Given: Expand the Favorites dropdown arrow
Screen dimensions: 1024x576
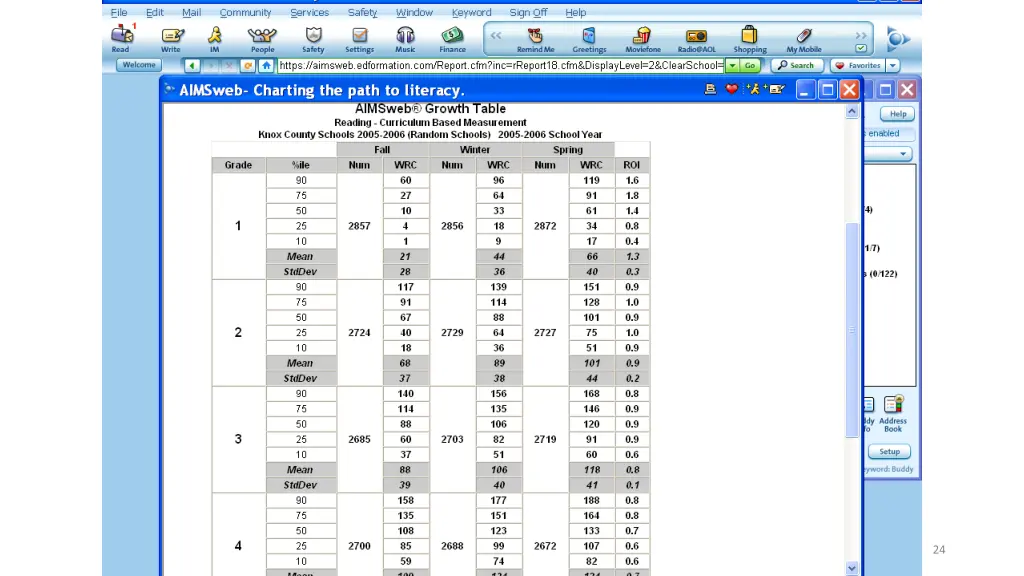Looking at the screenshot, I should pyautogui.click(x=893, y=65).
